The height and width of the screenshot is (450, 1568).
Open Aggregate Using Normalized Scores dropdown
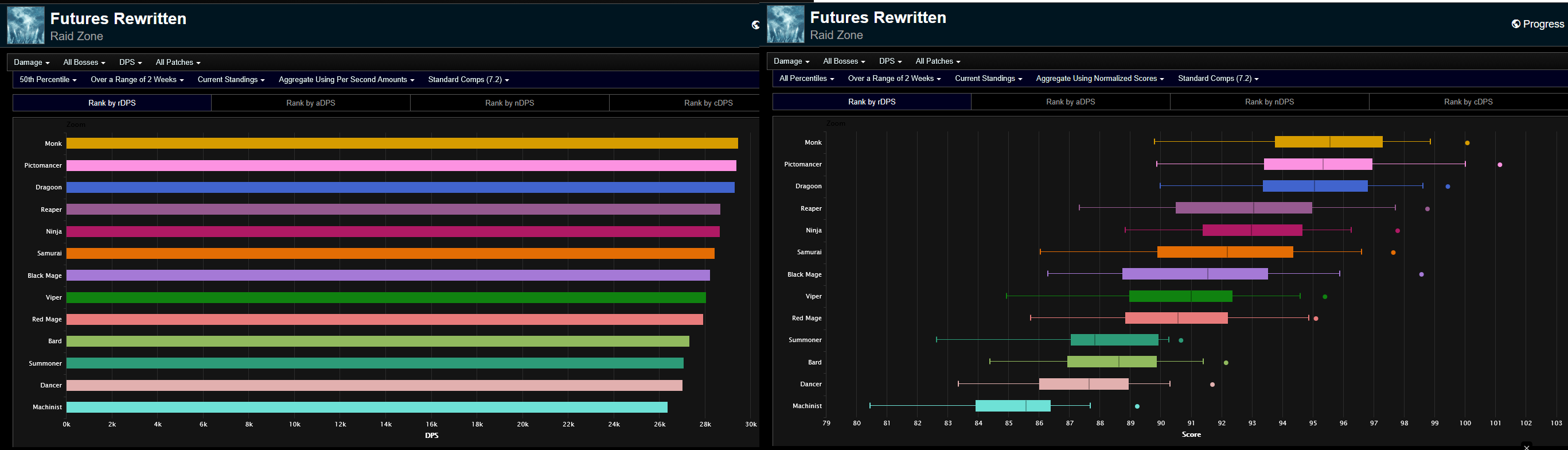click(x=1100, y=79)
